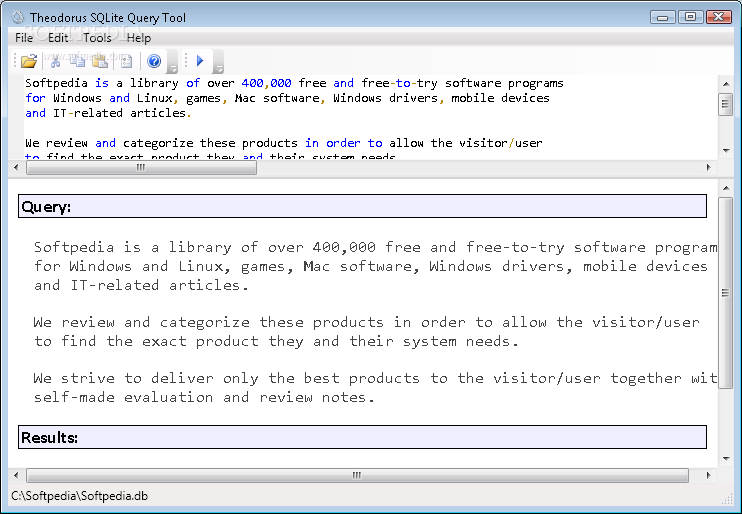The image size is (742, 514).
Task: Click the 'Query:' section header
Action: 362,206
